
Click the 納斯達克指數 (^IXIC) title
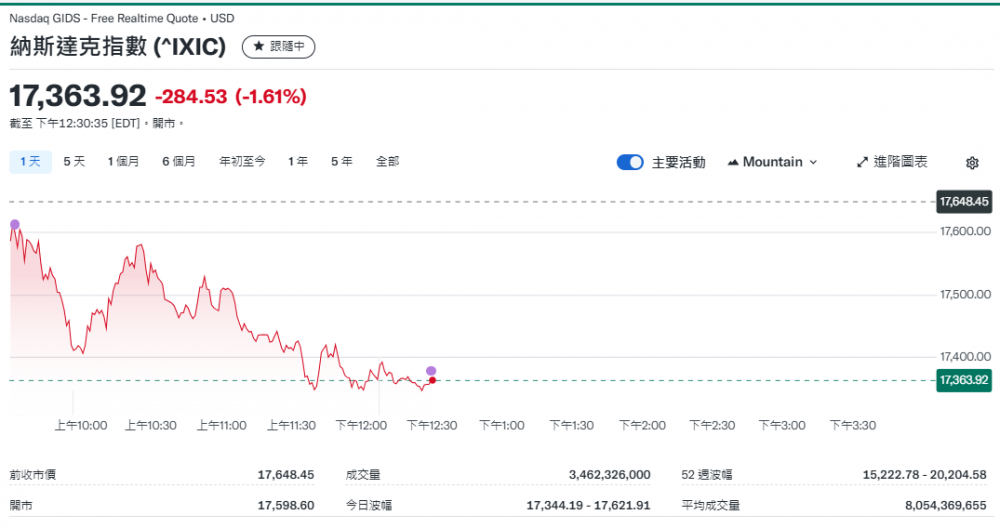point(118,47)
